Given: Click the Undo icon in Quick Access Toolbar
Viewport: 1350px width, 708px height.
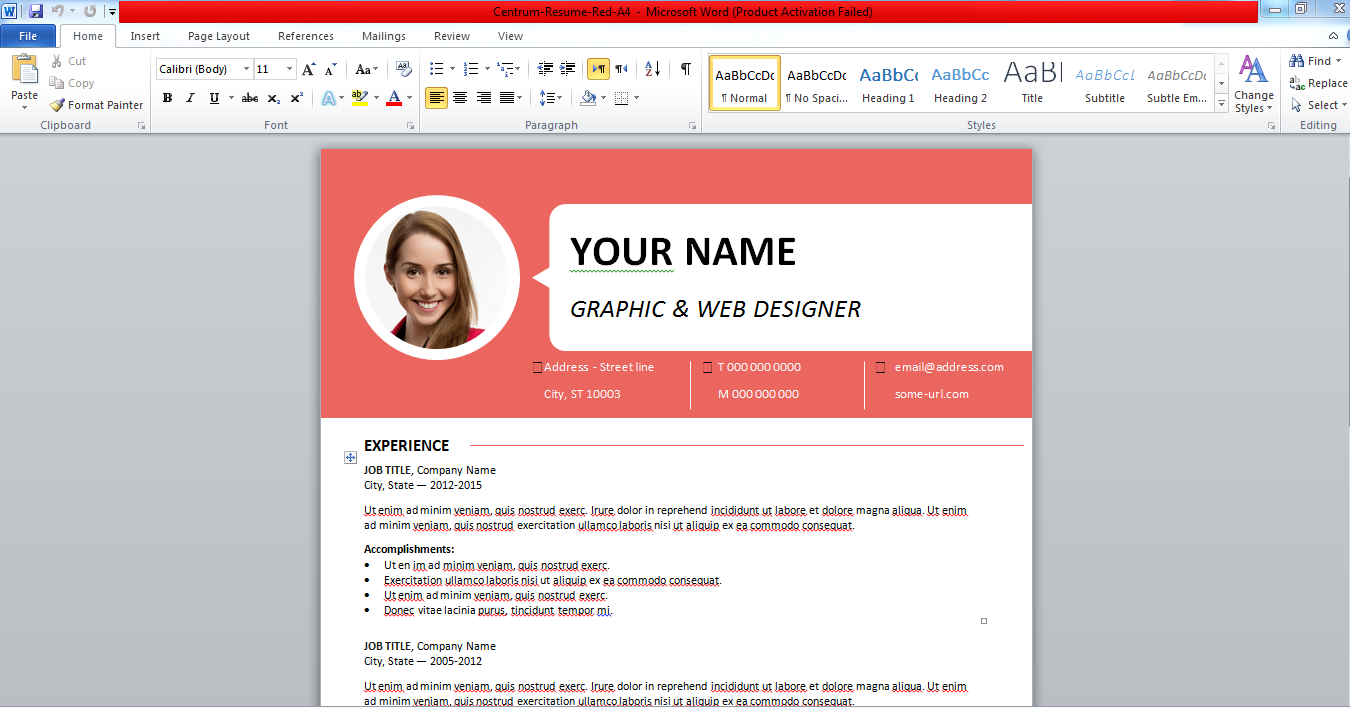Looking at the screenshot, I should click(x=58, y=11).
